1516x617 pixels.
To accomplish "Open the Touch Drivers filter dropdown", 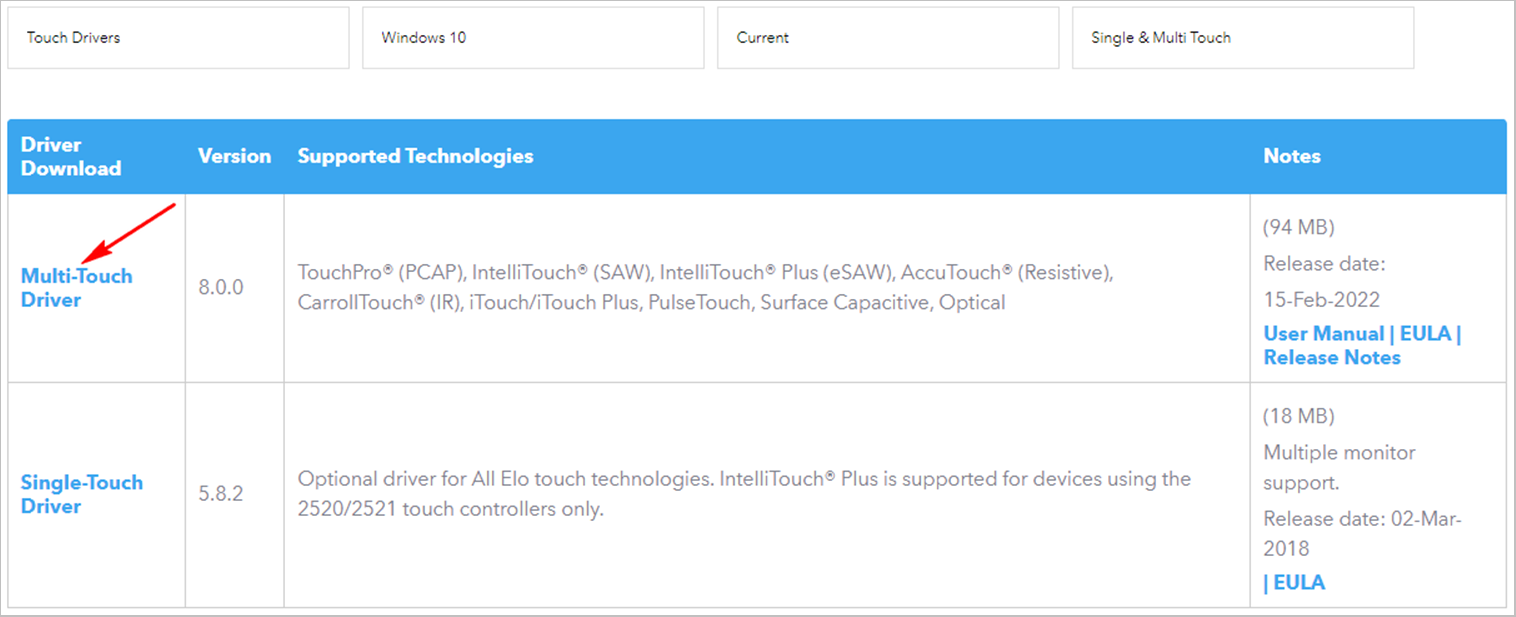I will (x=178, y=38).
